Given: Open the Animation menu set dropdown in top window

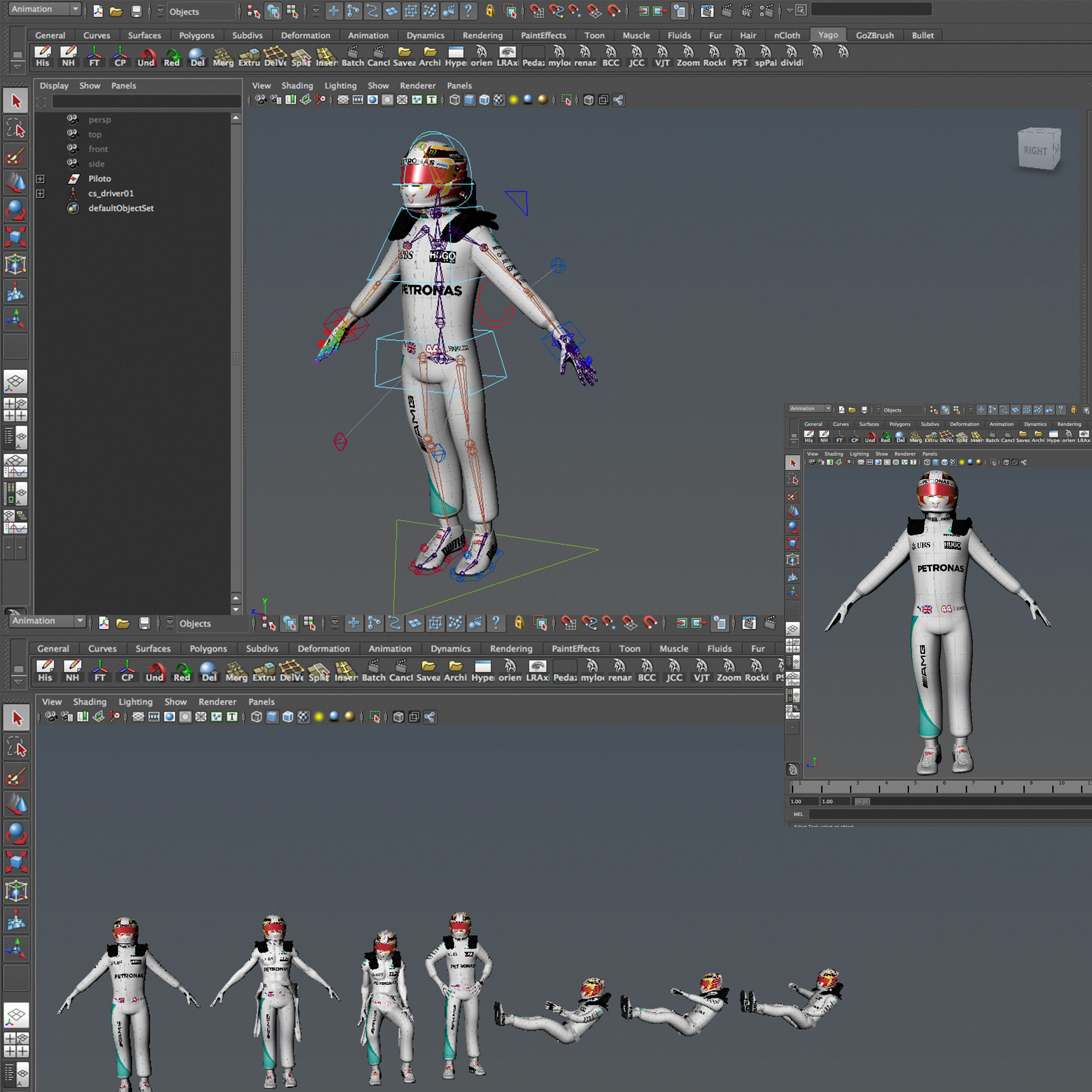Looking at the screenshot, I should coord(45,9).
